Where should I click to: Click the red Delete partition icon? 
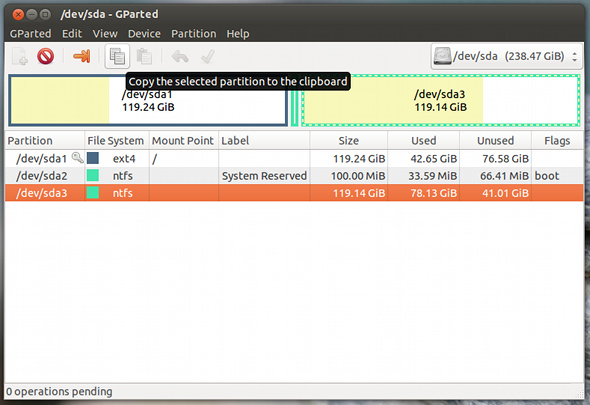46,56
